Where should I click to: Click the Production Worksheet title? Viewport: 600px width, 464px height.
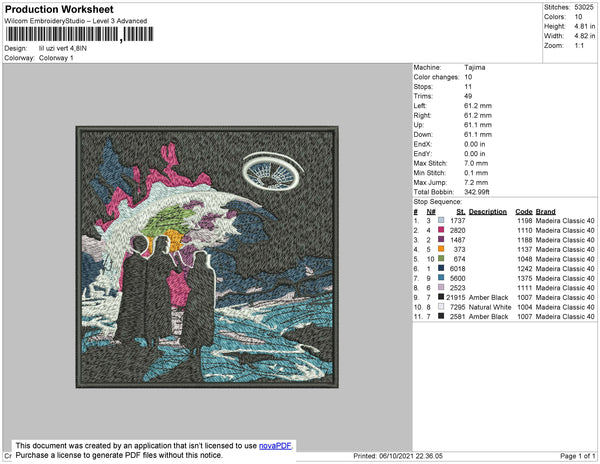pos(59,10)
